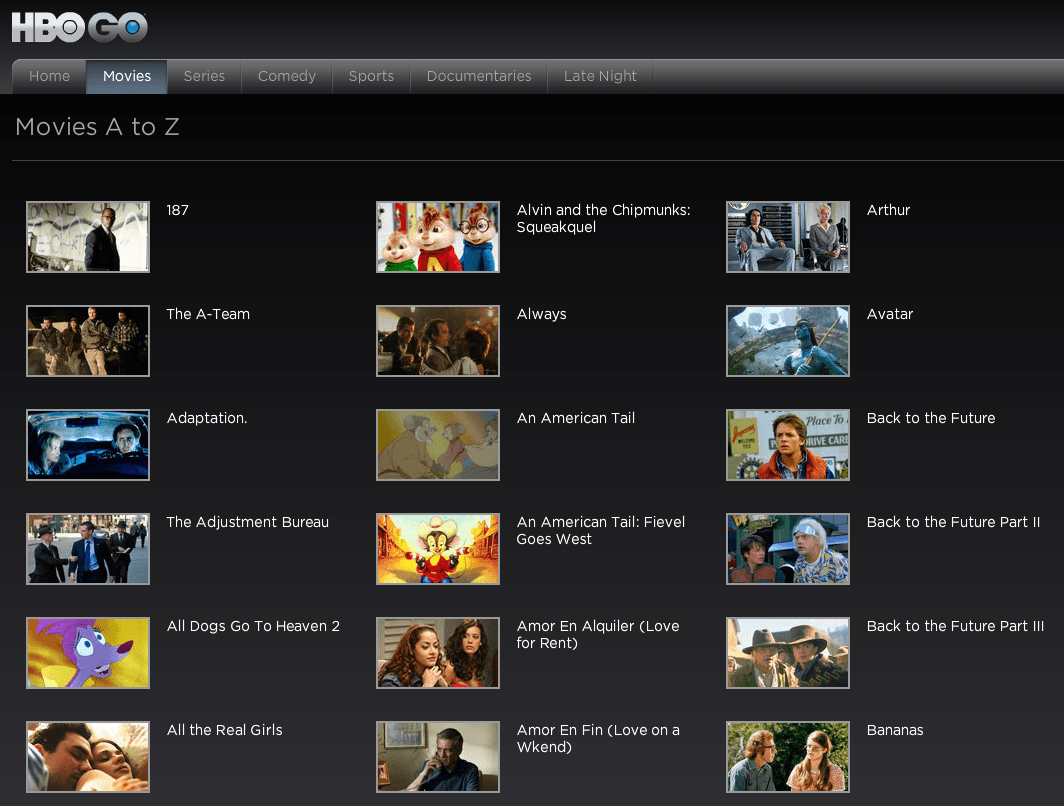Image resolution: width=1064 pixels, height=806 pixels.
Task: Click The Adjustment Bureau title
Action: coord(248,522)
